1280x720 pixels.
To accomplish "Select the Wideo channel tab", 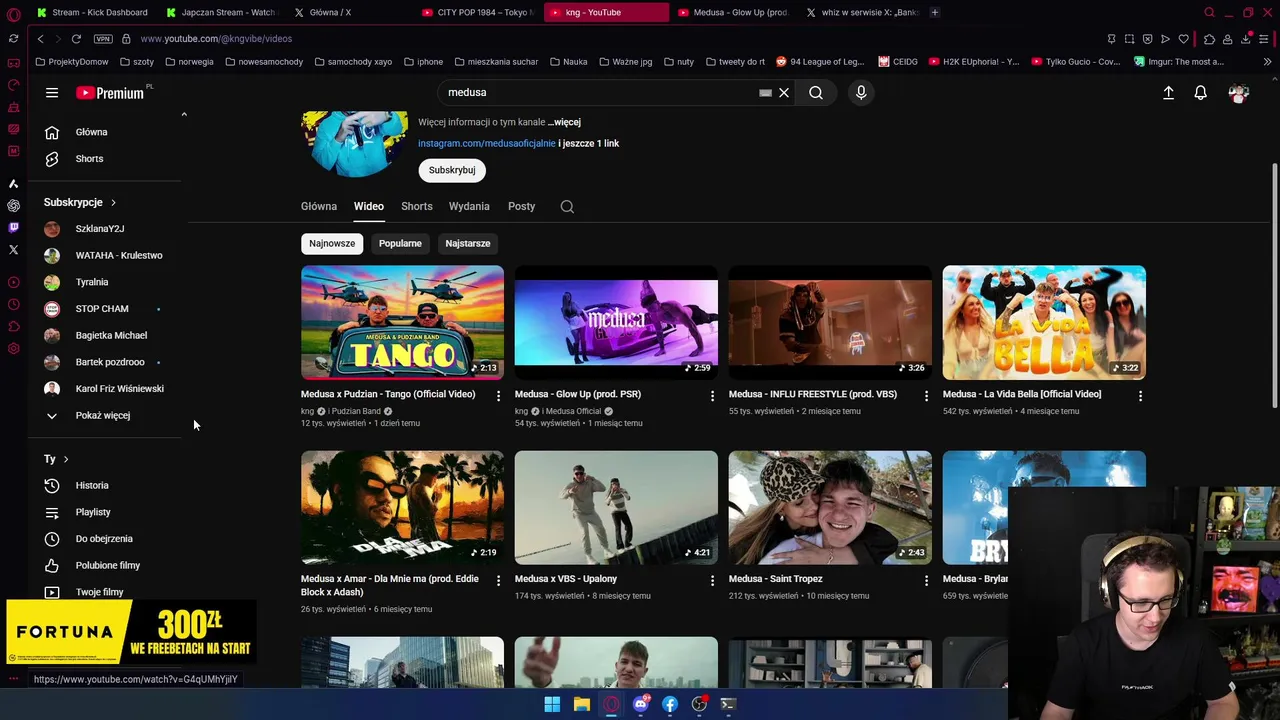I will coord(368,206).
